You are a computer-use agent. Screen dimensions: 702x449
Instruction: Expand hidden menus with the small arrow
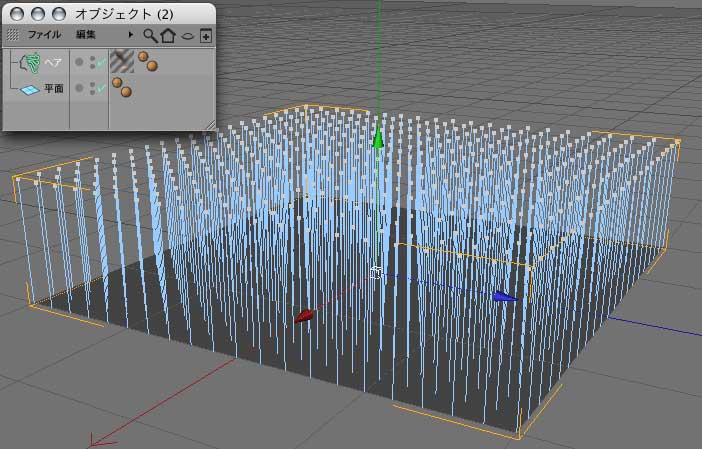pyautogui.click(x=131, y=34)
